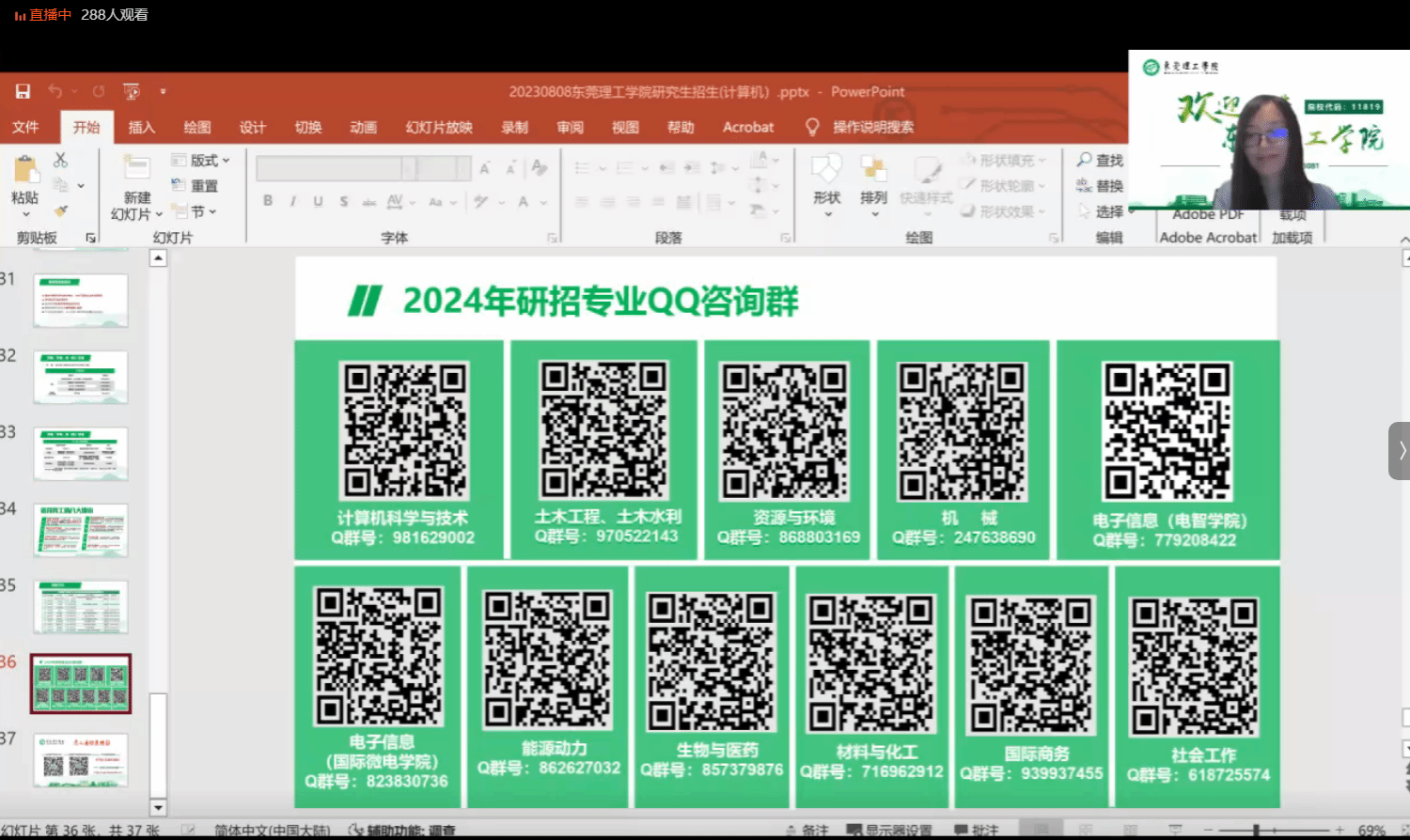Toggle Underline formatting

click(x=318, y=201)
